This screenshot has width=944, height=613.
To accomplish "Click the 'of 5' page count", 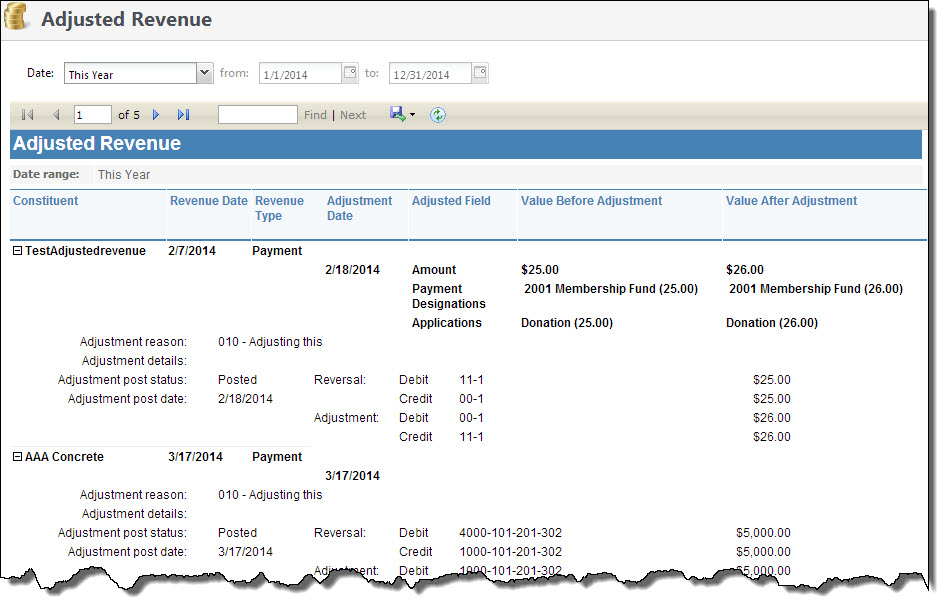I will tap(129, 114).
